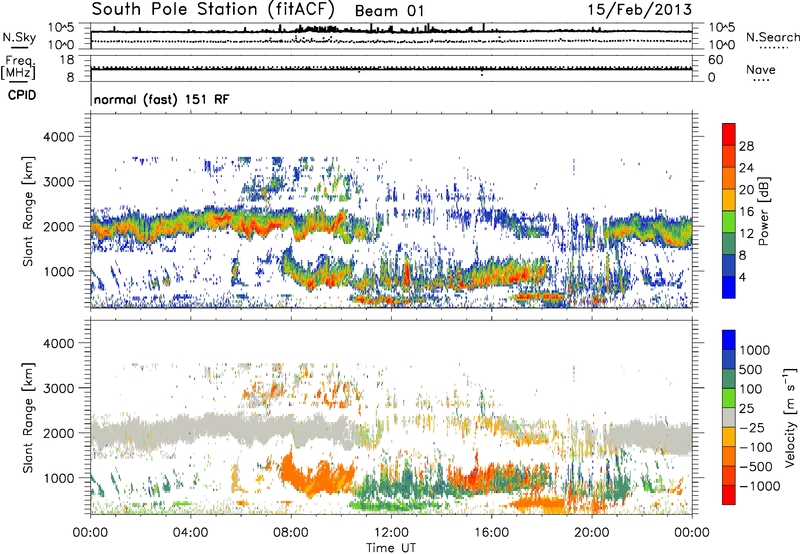Click the 'Nave' legend label
This screenshot has height=554, width=800.
[760, 69]
